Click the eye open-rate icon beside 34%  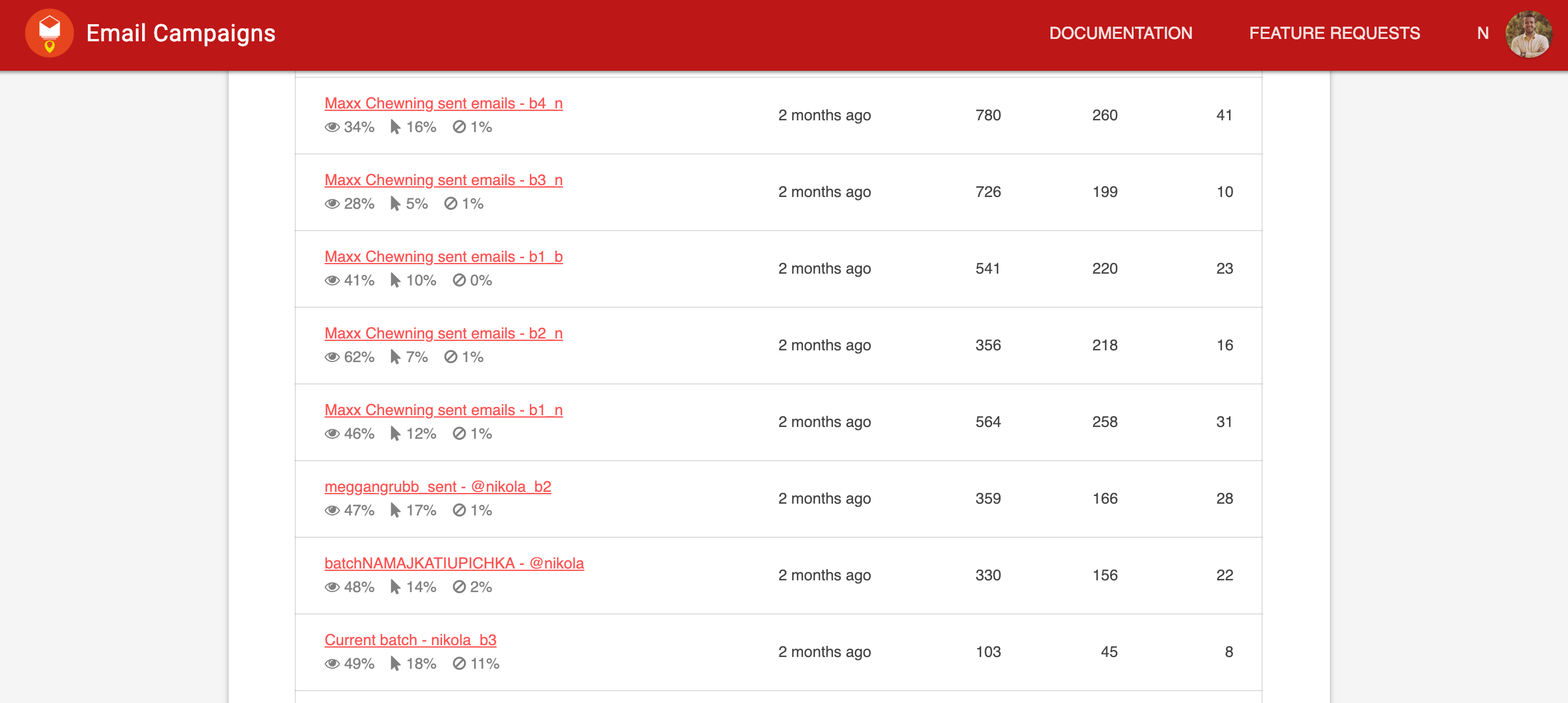pos(332,127)
